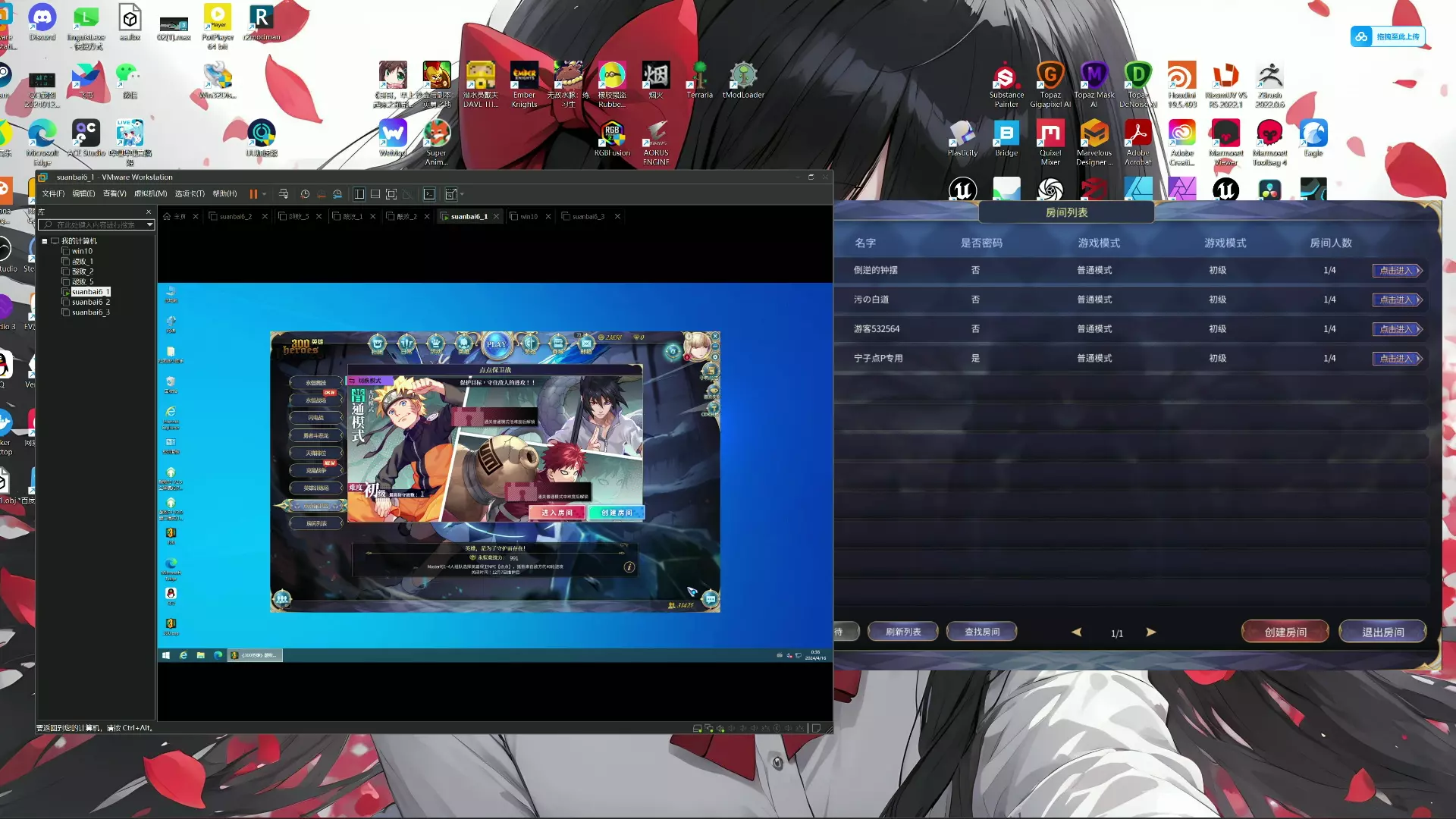The width and height of the screenshot is (1456, 819).
Task: Open Adobe Acrobat desktop icon
Action: pyautogui.click(x=1137, y=143)
